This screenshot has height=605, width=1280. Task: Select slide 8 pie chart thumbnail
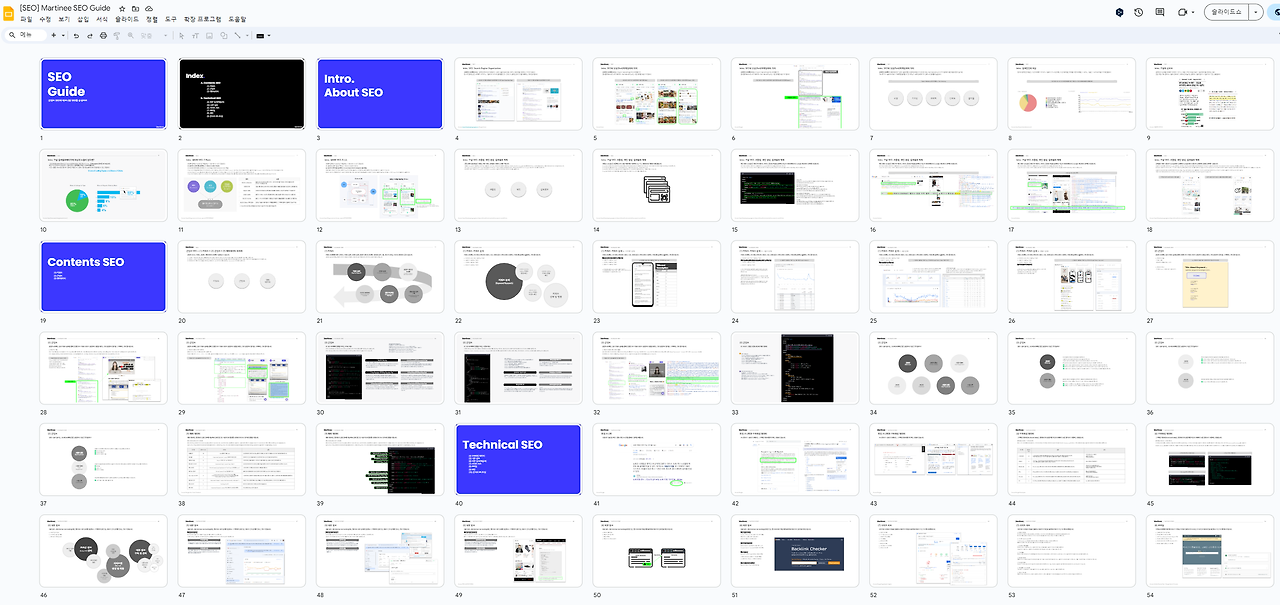(1070, 94)
